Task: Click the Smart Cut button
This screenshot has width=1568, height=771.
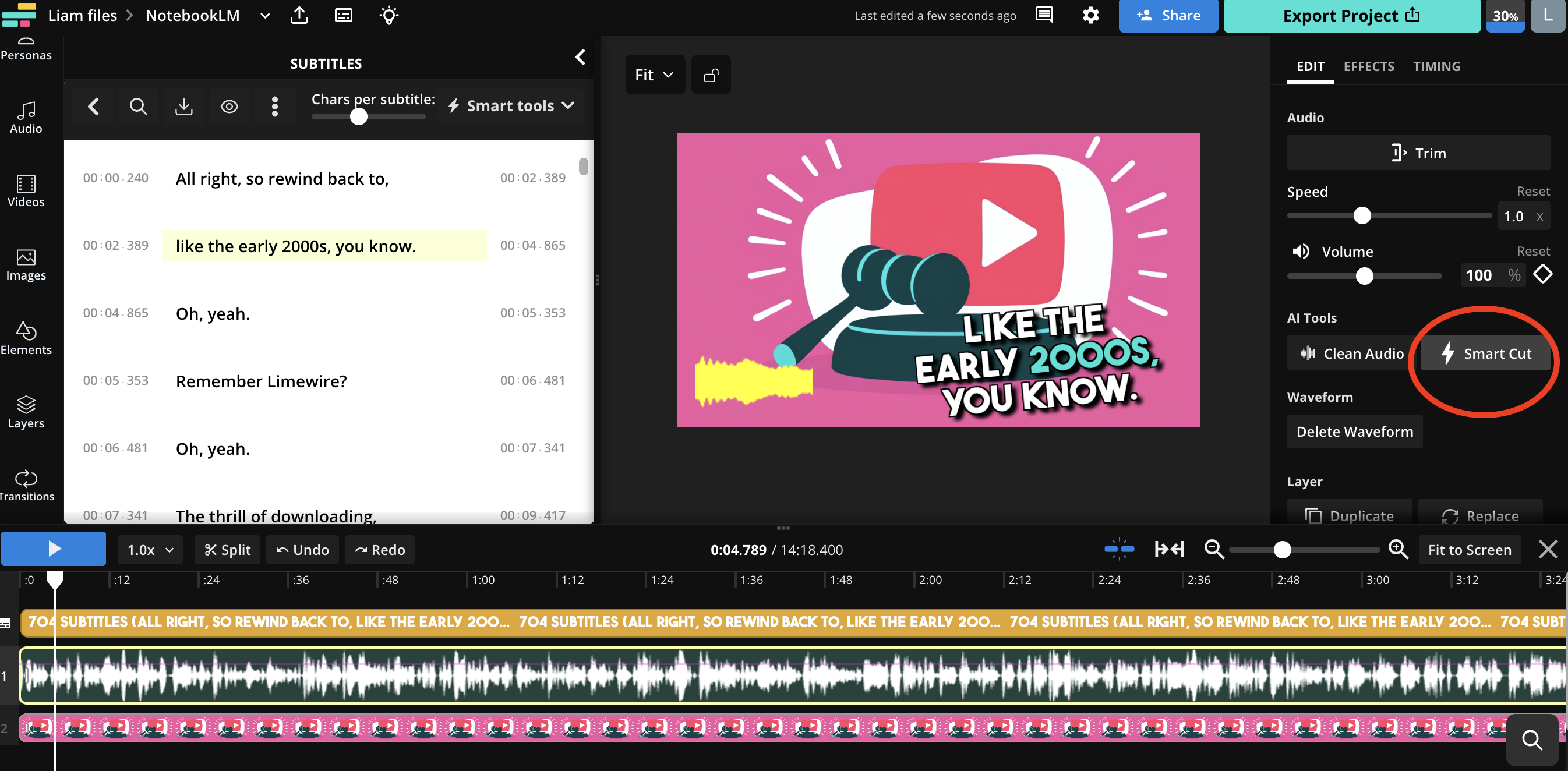Action: click(x=1485, y=353)
